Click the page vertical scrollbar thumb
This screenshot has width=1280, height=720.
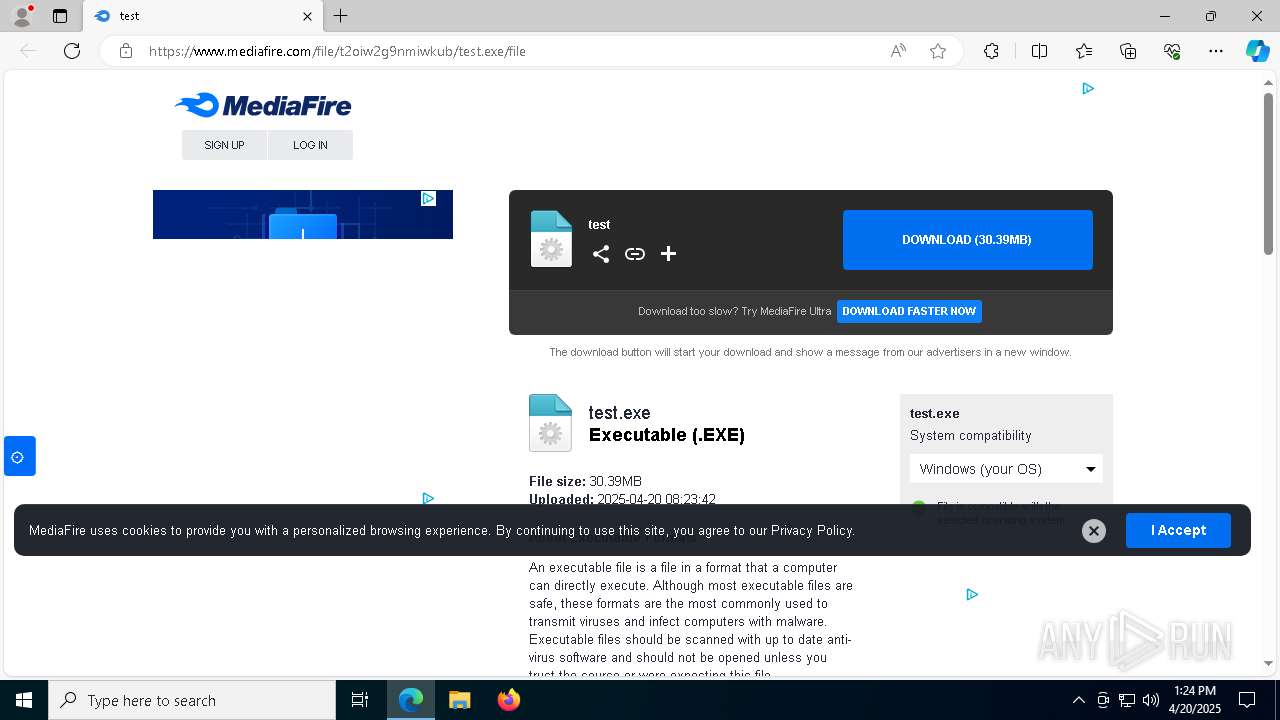tap(1268, 173)
